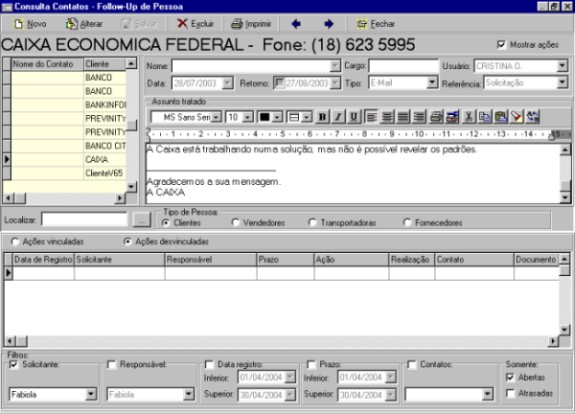
Task: Open the Referência dropdown
Action: (x=562, y=83)
